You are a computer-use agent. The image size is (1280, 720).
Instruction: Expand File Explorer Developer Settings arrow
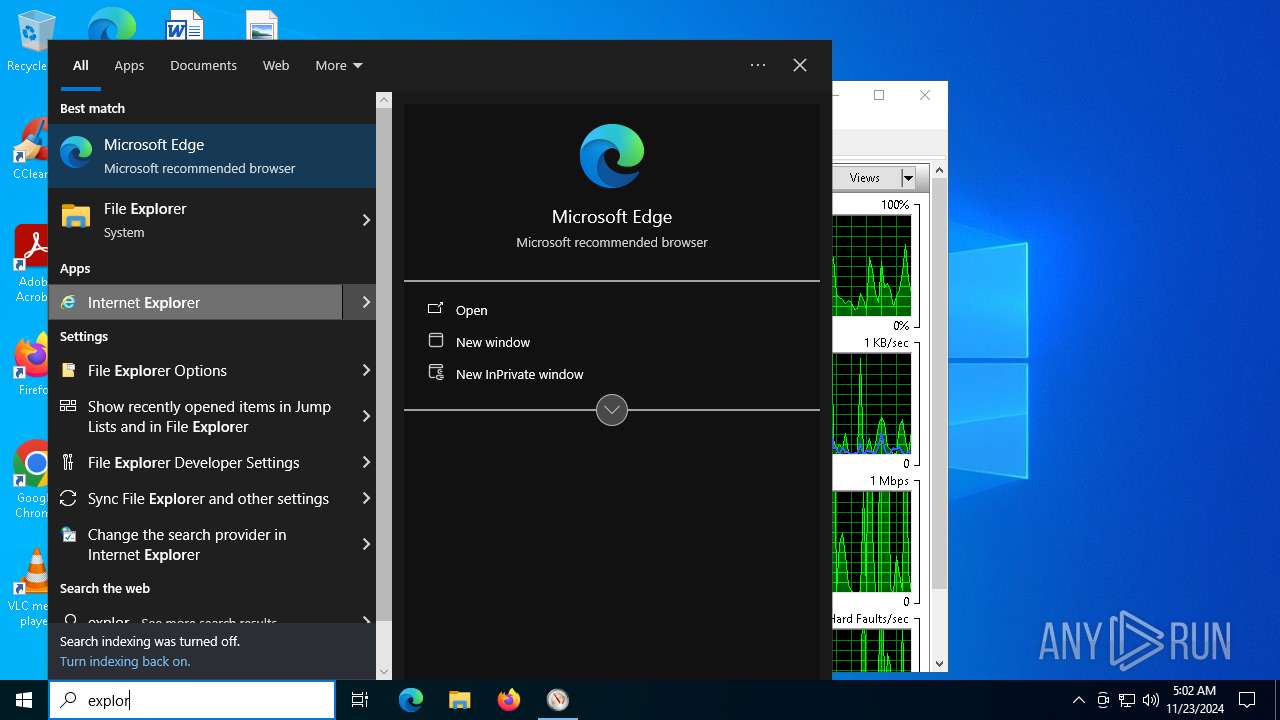coord(366,462)
